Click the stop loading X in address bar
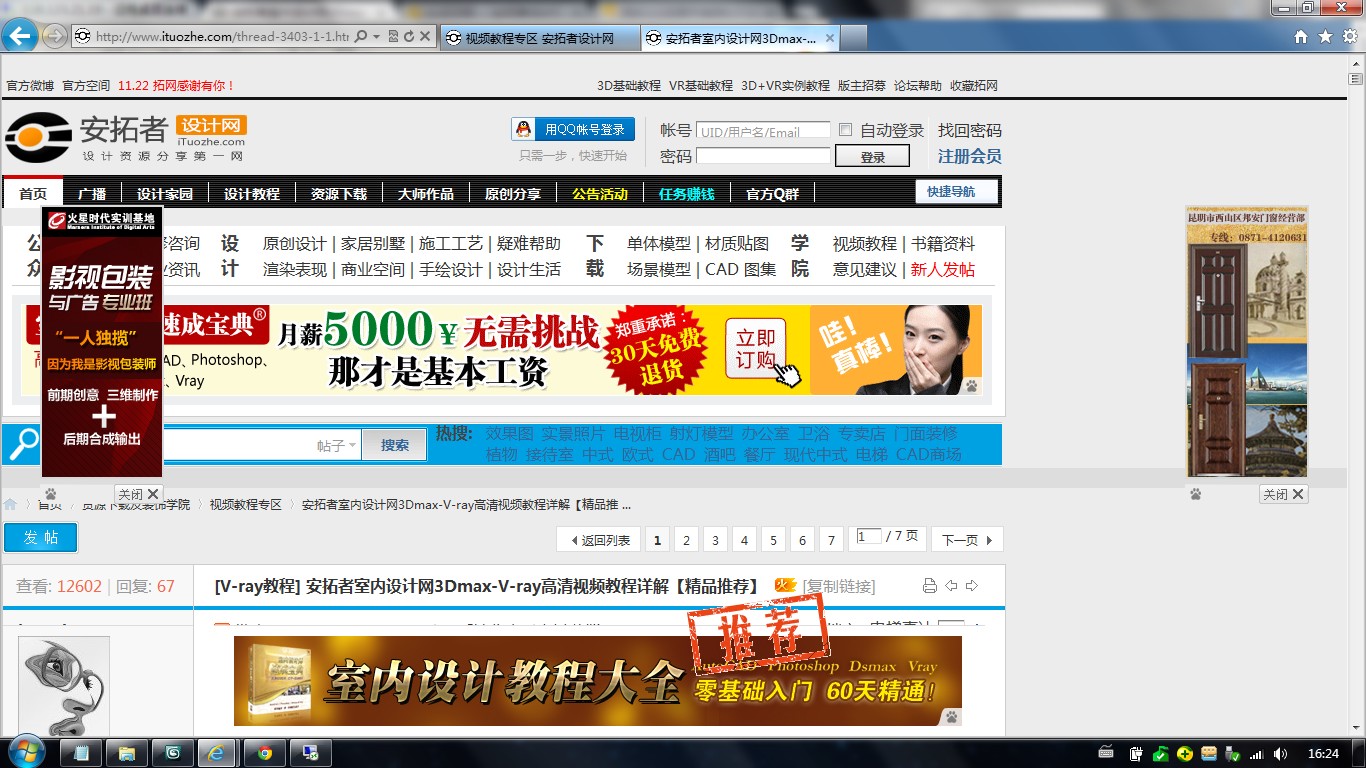Screen dimensions: 1366x768 pos(425,37)
